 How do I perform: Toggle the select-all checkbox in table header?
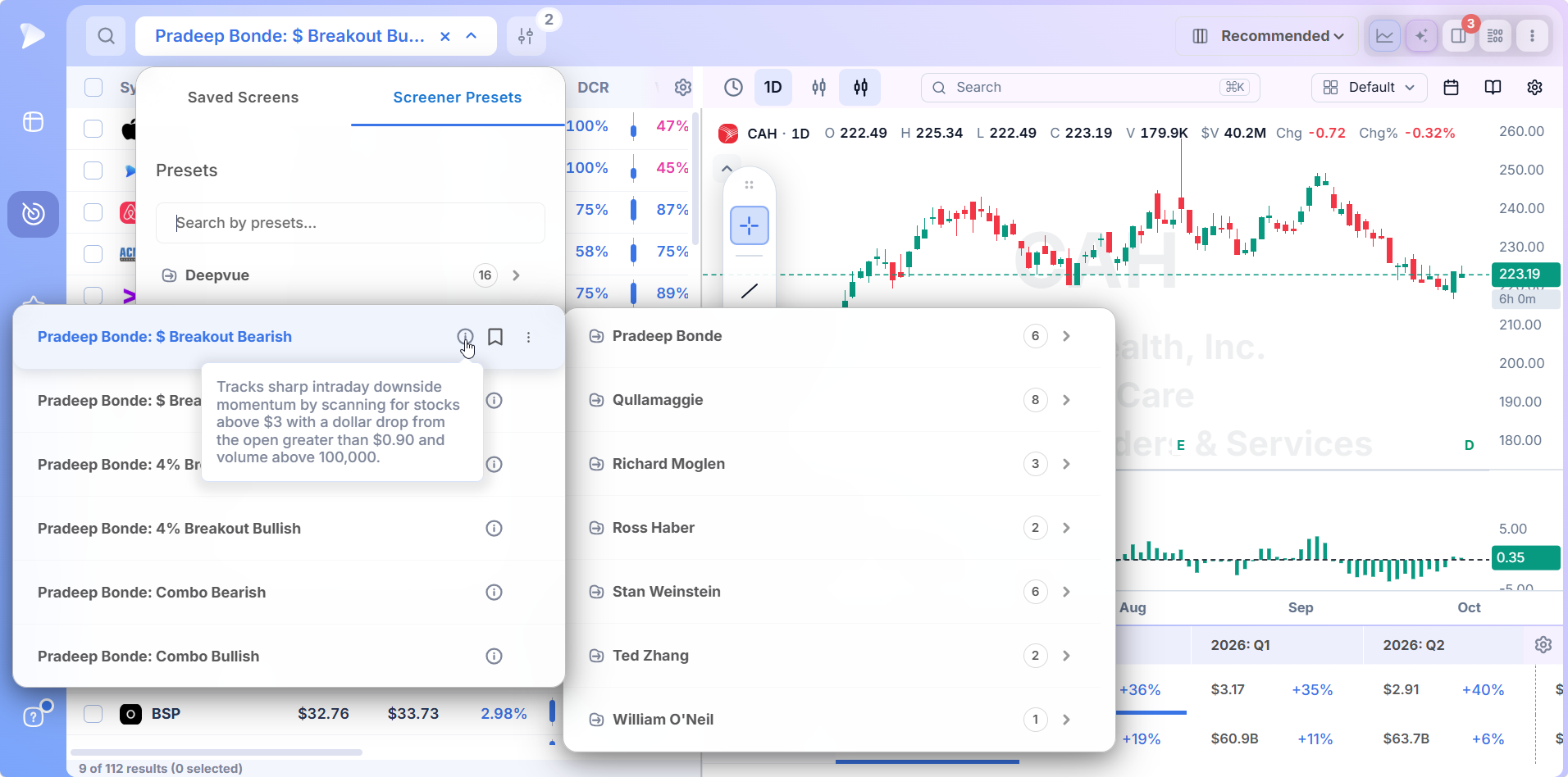tap(93, 88)
